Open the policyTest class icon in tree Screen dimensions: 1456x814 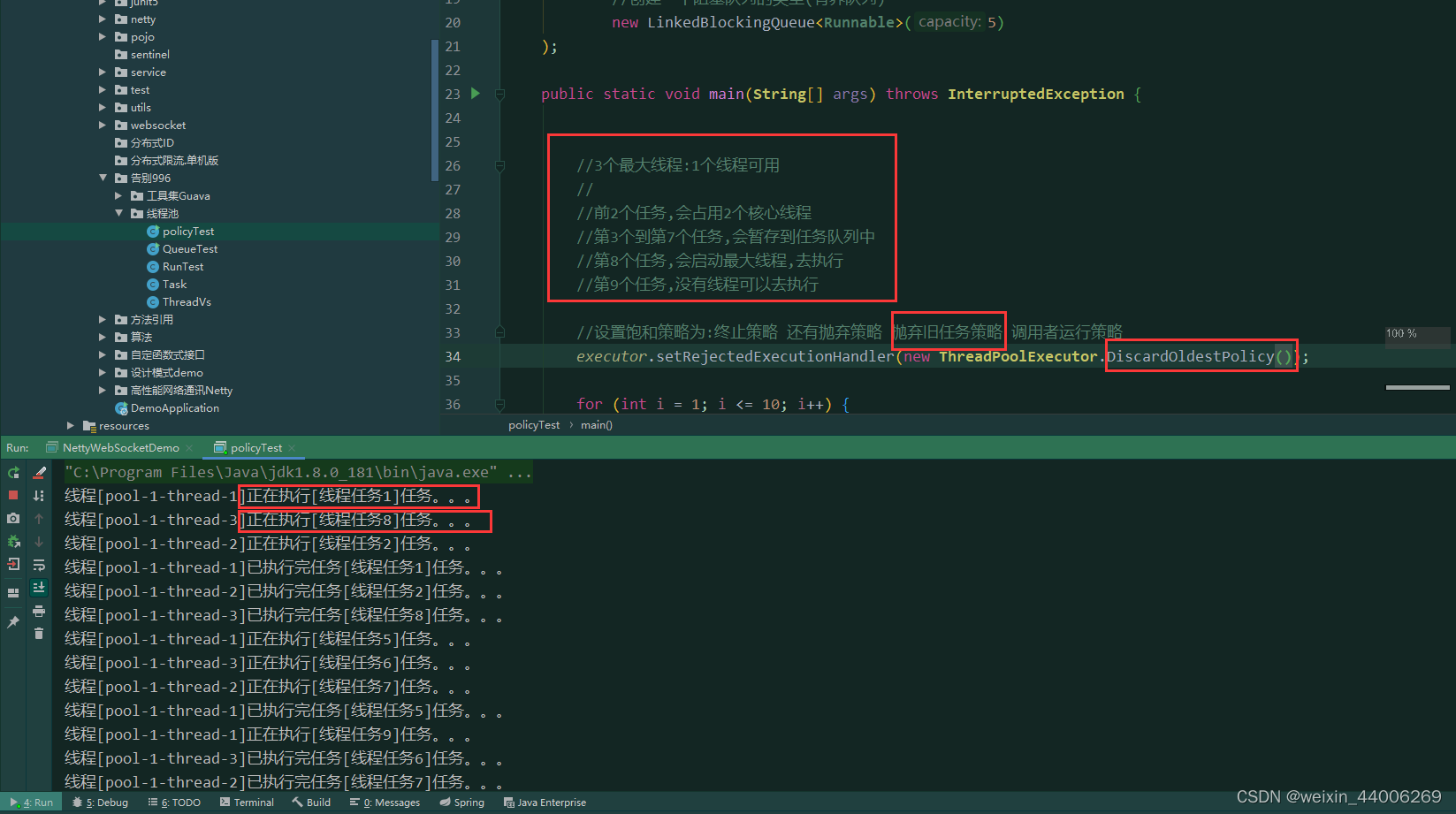tap(153, 232)
